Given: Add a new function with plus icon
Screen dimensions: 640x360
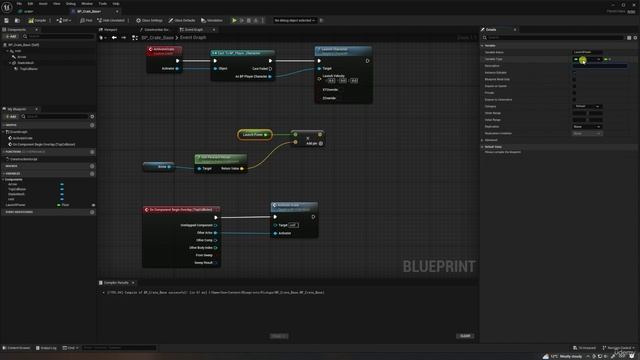Looking at the screenshot, I should (x=92, y=152).
